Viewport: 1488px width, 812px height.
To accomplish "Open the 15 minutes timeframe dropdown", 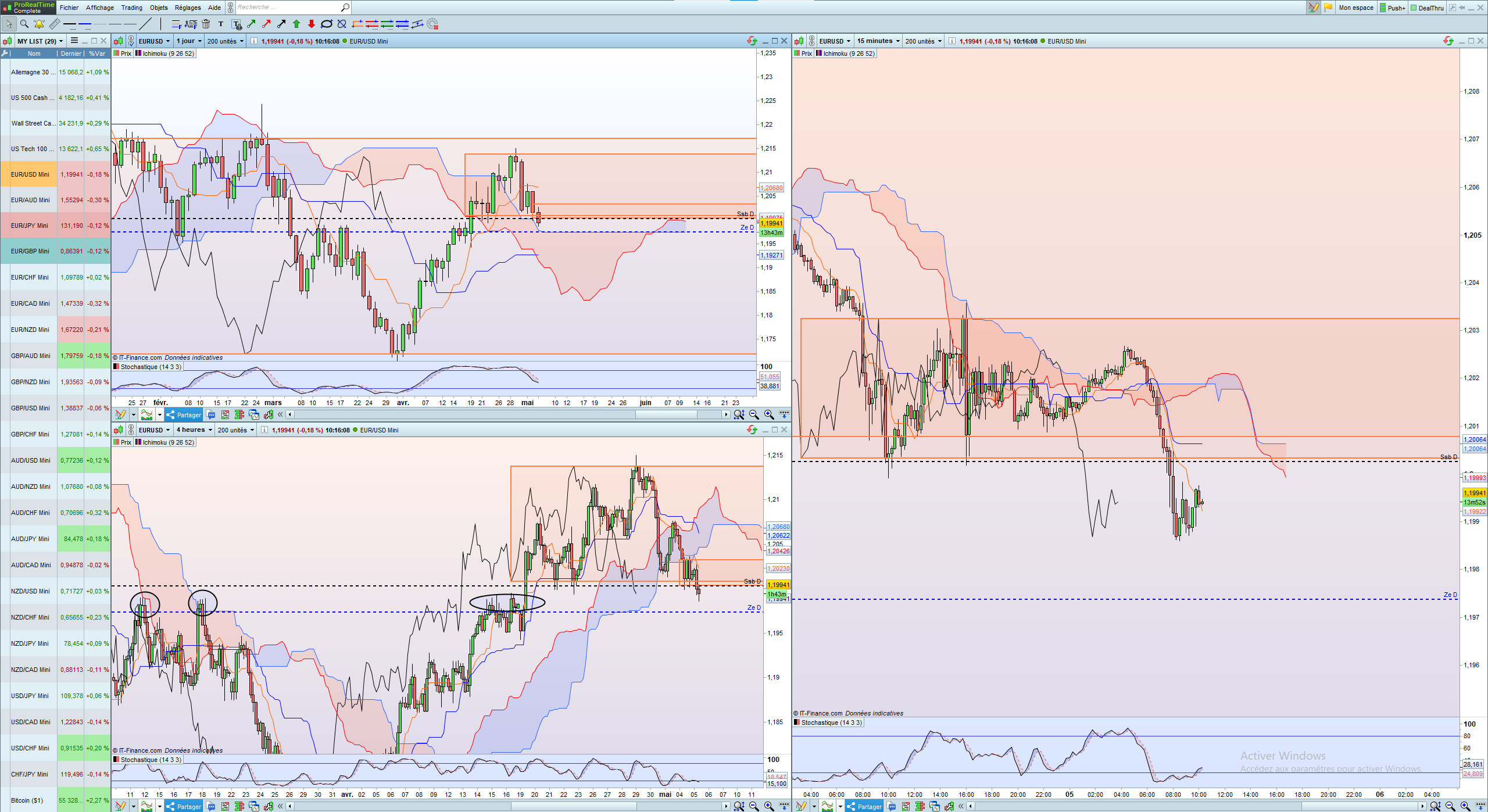I will 878,41.
